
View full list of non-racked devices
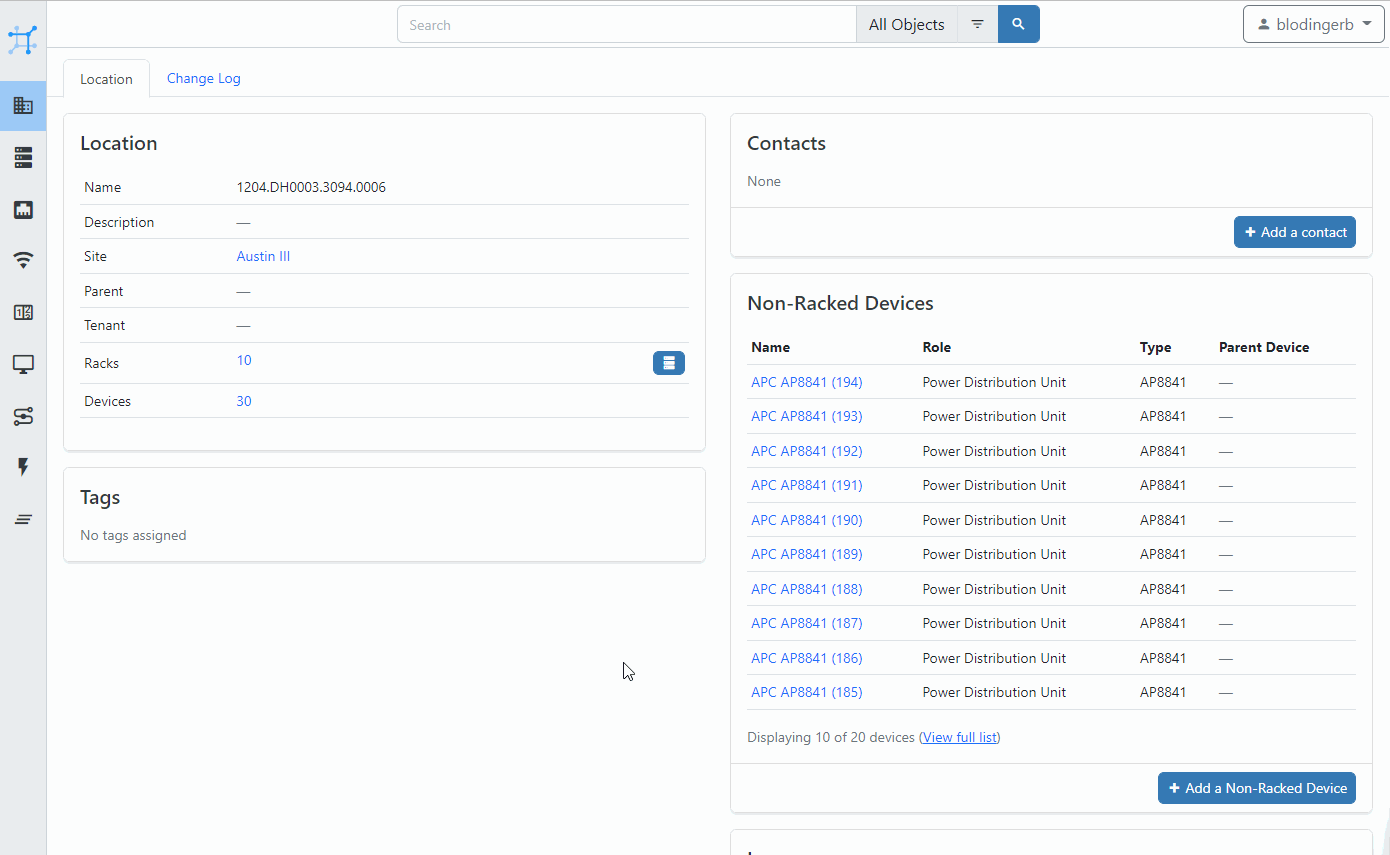(959, 737)
